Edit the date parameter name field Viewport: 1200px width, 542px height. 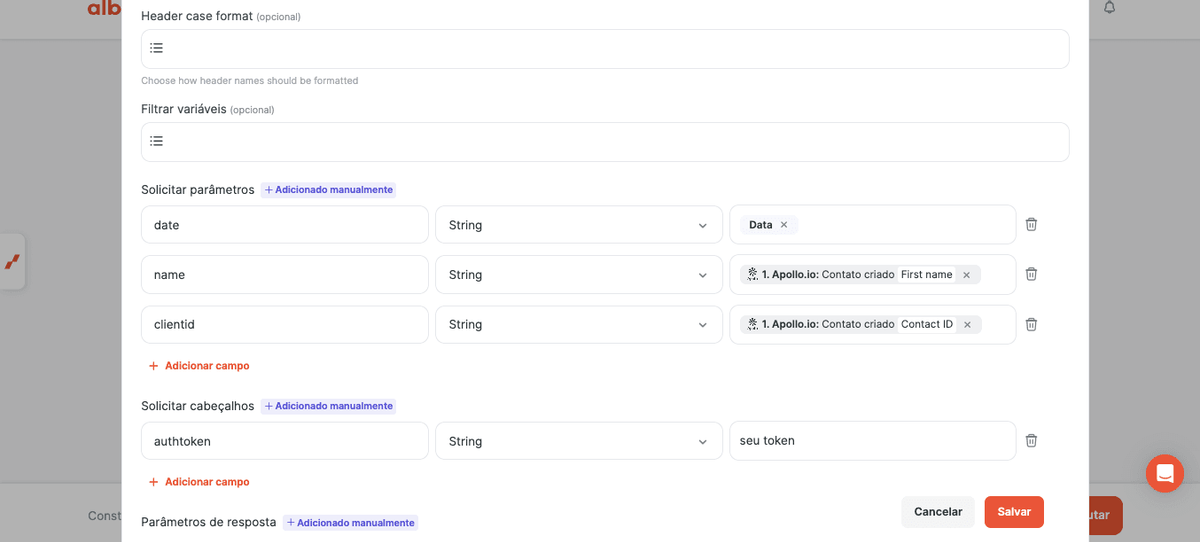coord(285,225)
